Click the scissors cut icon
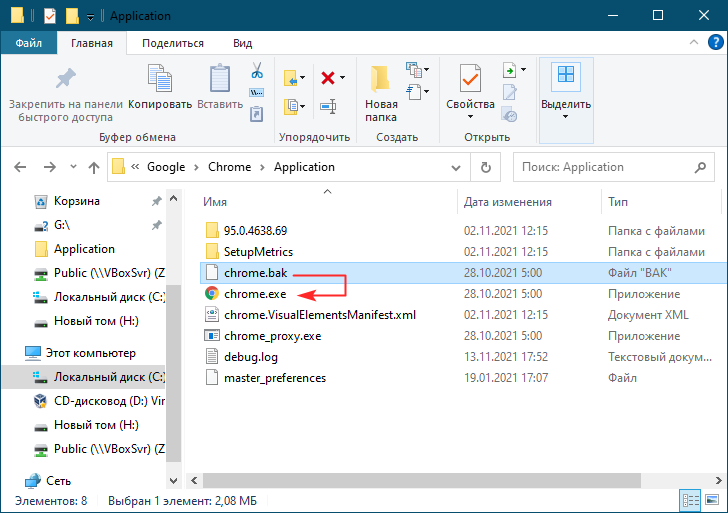The height and width of the screenshot is (513, 728). click(x=257, y=70)
